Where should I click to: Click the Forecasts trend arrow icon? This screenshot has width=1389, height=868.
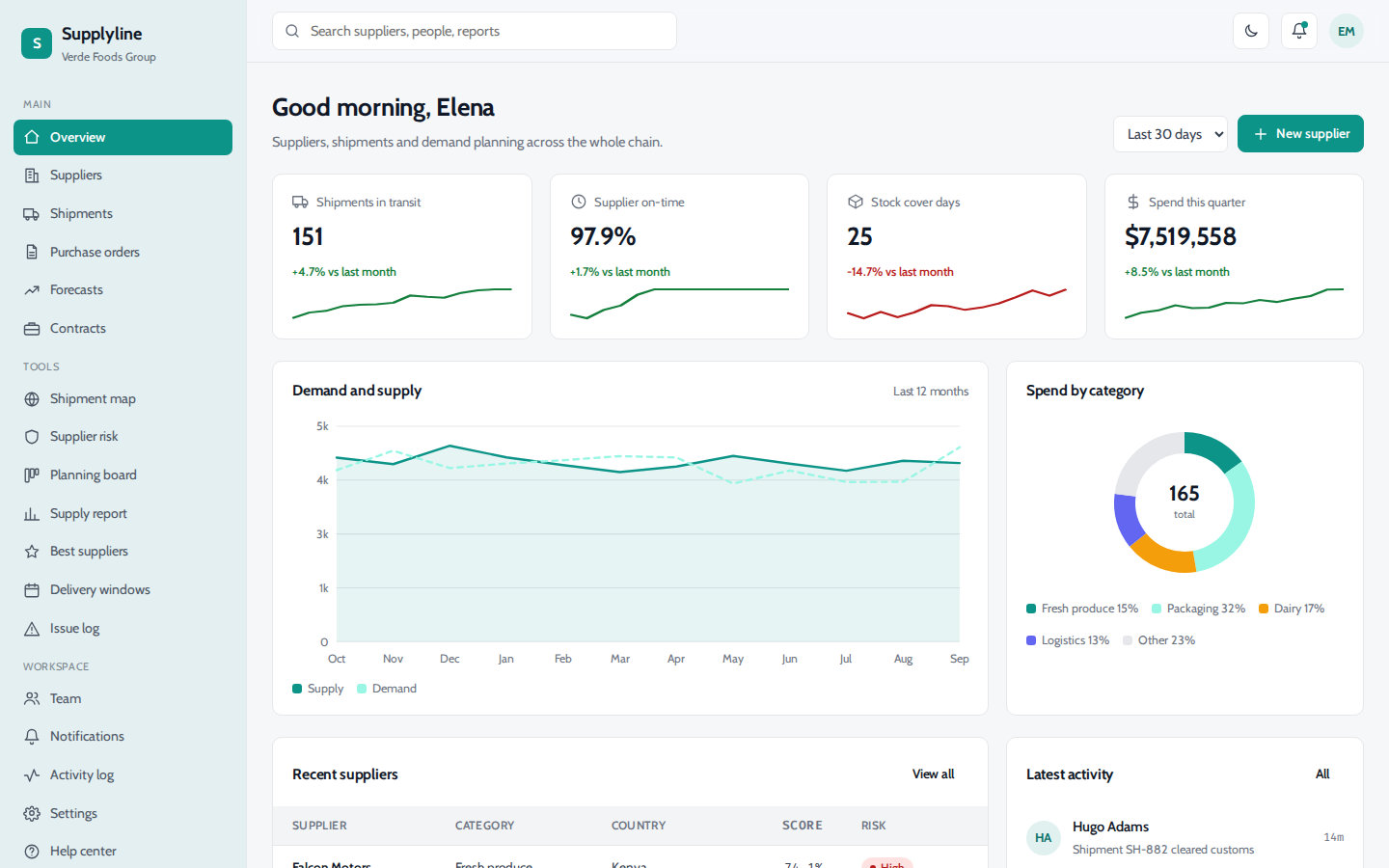[x=32, y=290]
